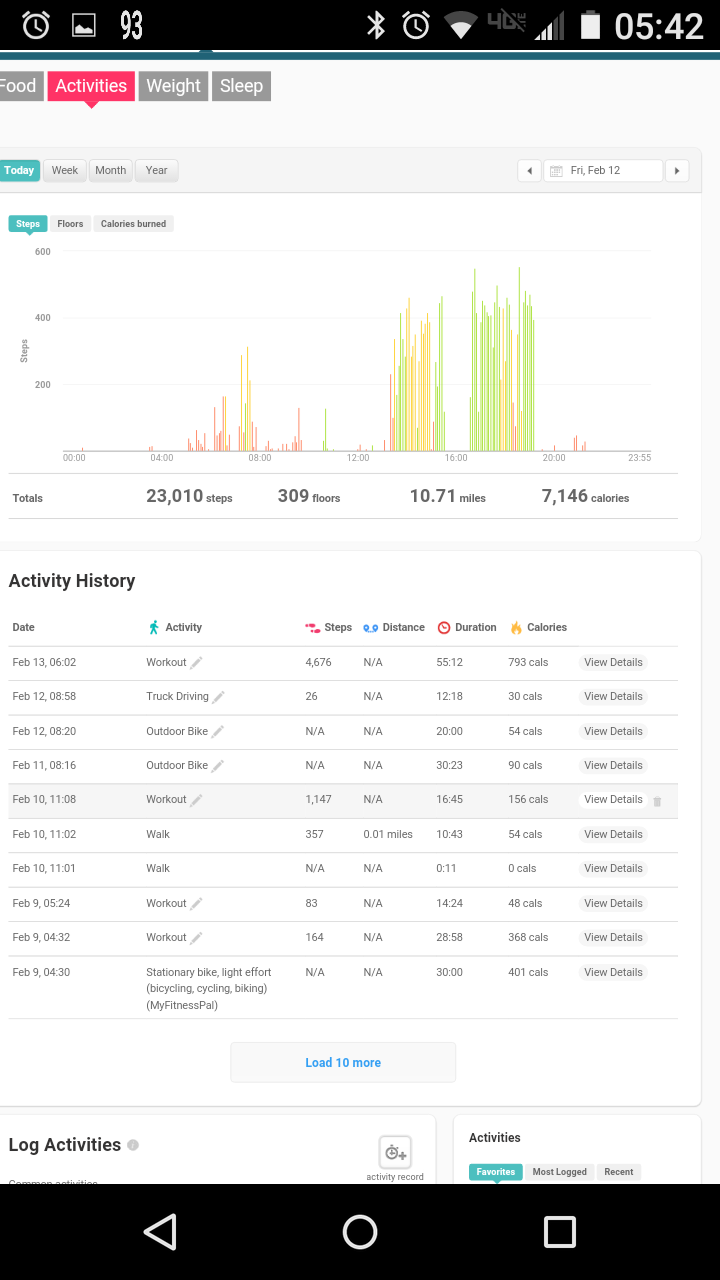
Task: Switch to the Weight tab
Action: click(173, 86)
